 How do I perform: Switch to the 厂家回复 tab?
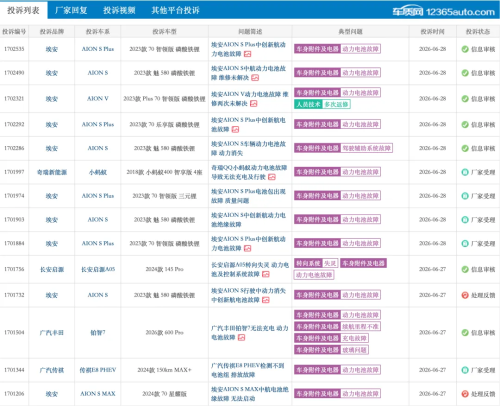(71, 10)
